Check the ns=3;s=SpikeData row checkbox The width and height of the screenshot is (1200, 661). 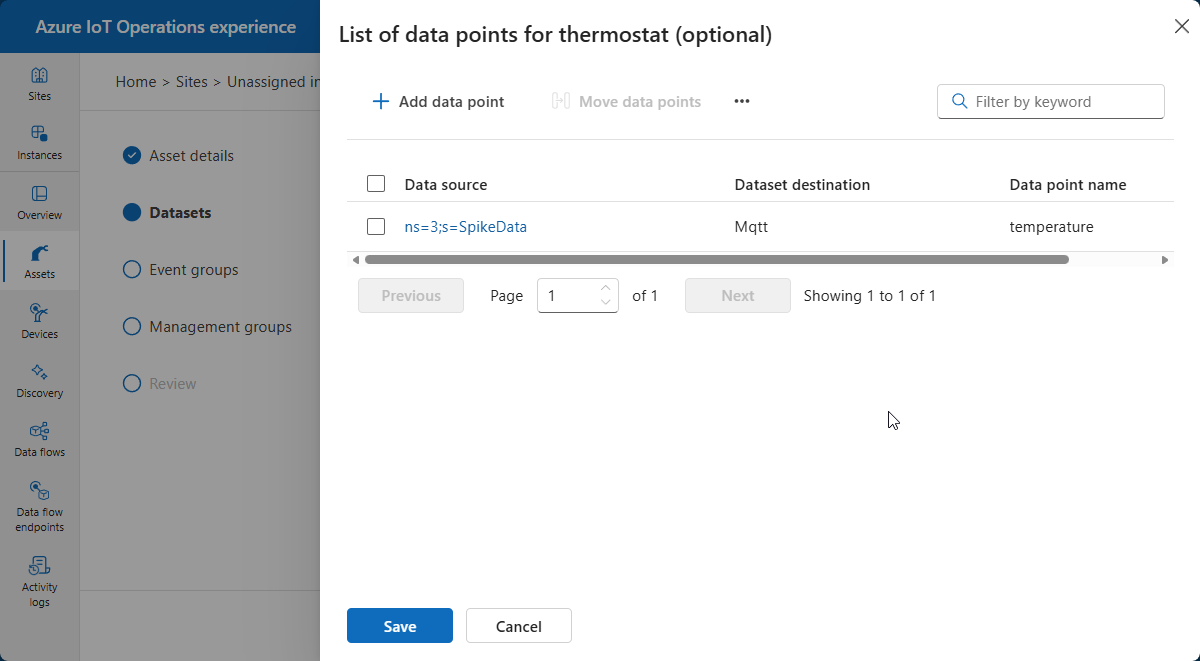click(376, 227)
